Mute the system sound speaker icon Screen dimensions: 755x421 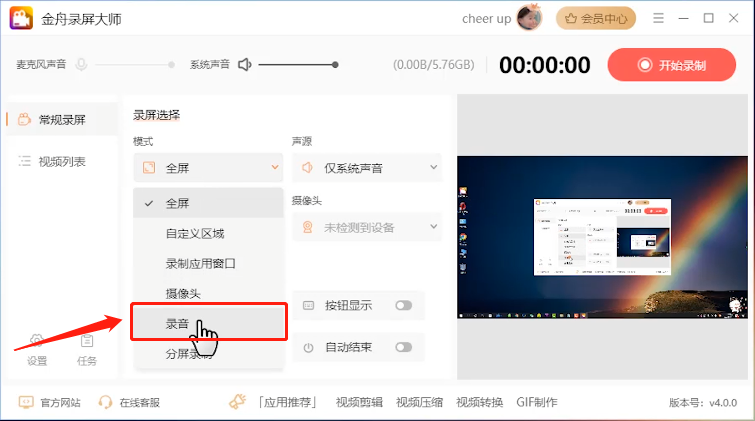[245, 64]
